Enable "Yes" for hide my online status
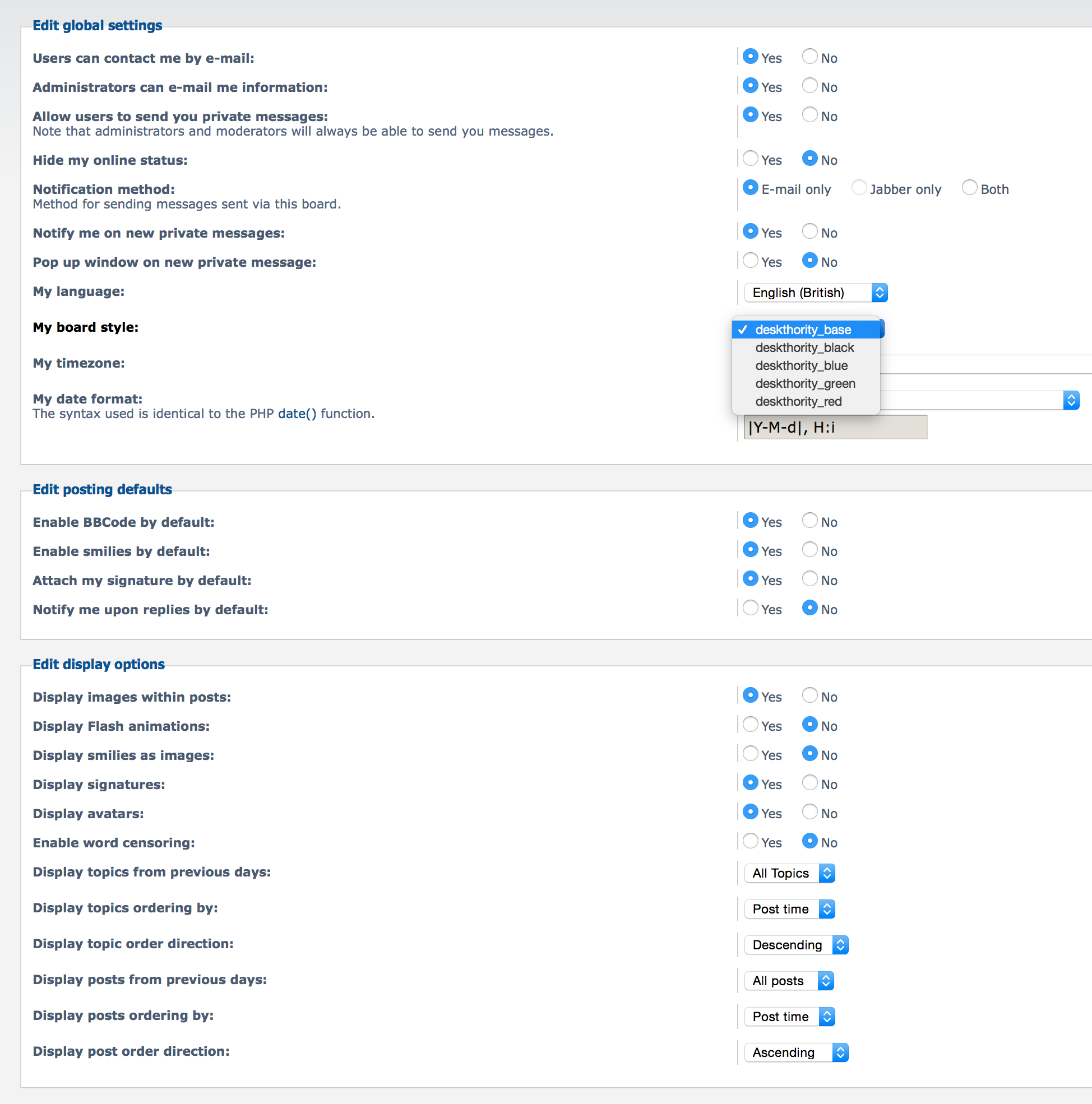Screen dimensions: 1092x1104 751,158
